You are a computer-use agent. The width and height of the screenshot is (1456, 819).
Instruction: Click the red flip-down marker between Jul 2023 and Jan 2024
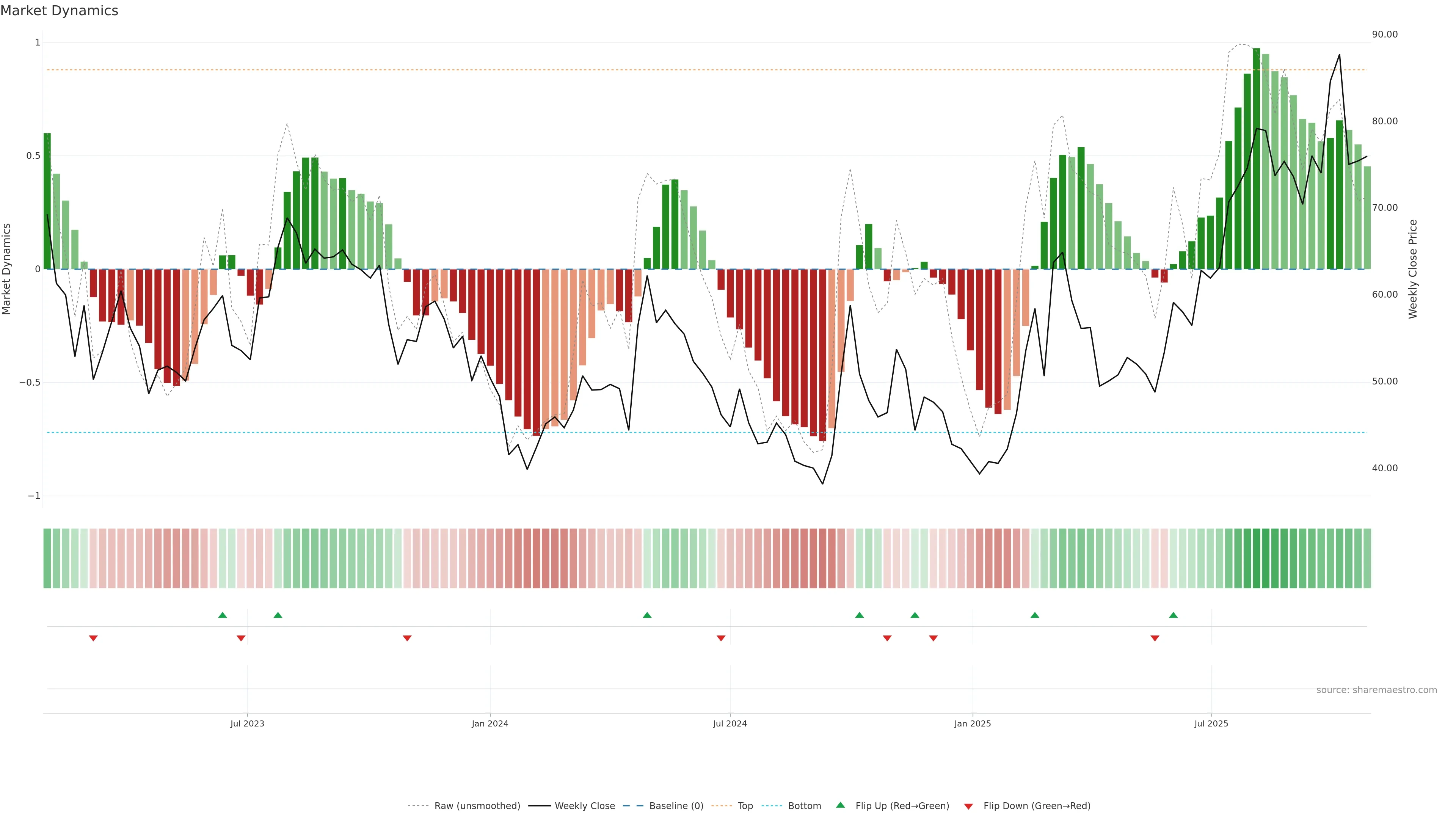(407, 638)
